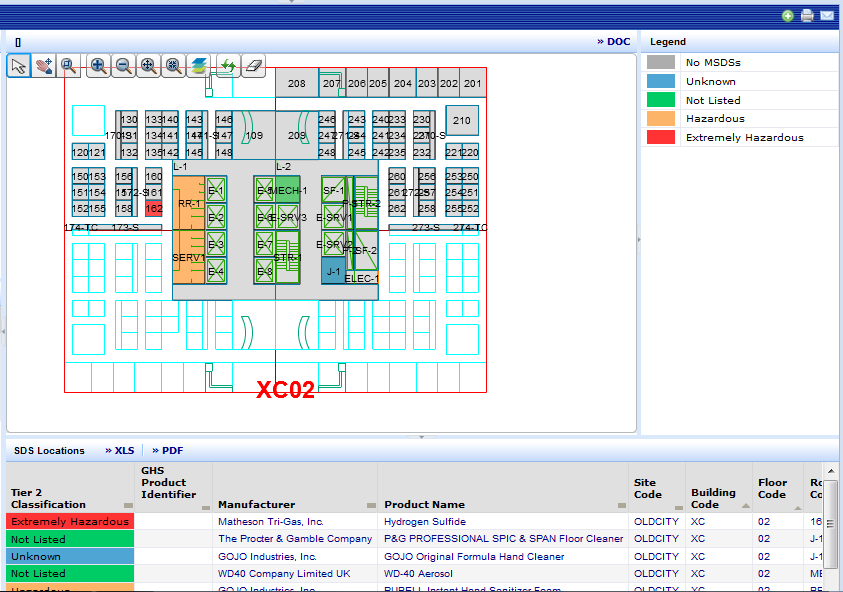Select the arrow pointer tool
The height and width of the screenshot is (592, 843).
click(19, 66)
